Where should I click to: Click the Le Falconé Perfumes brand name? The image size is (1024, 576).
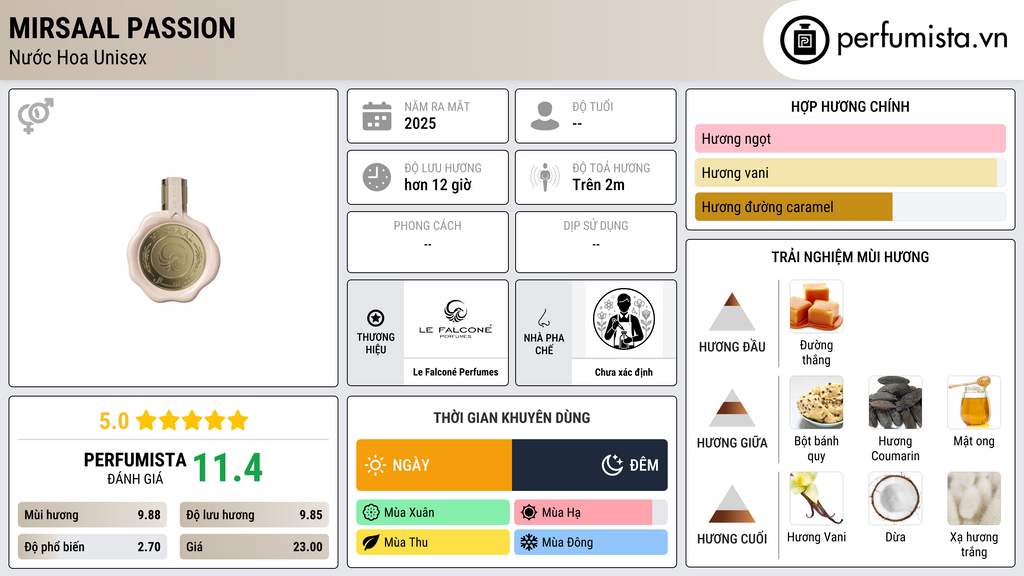coord(456,372)
